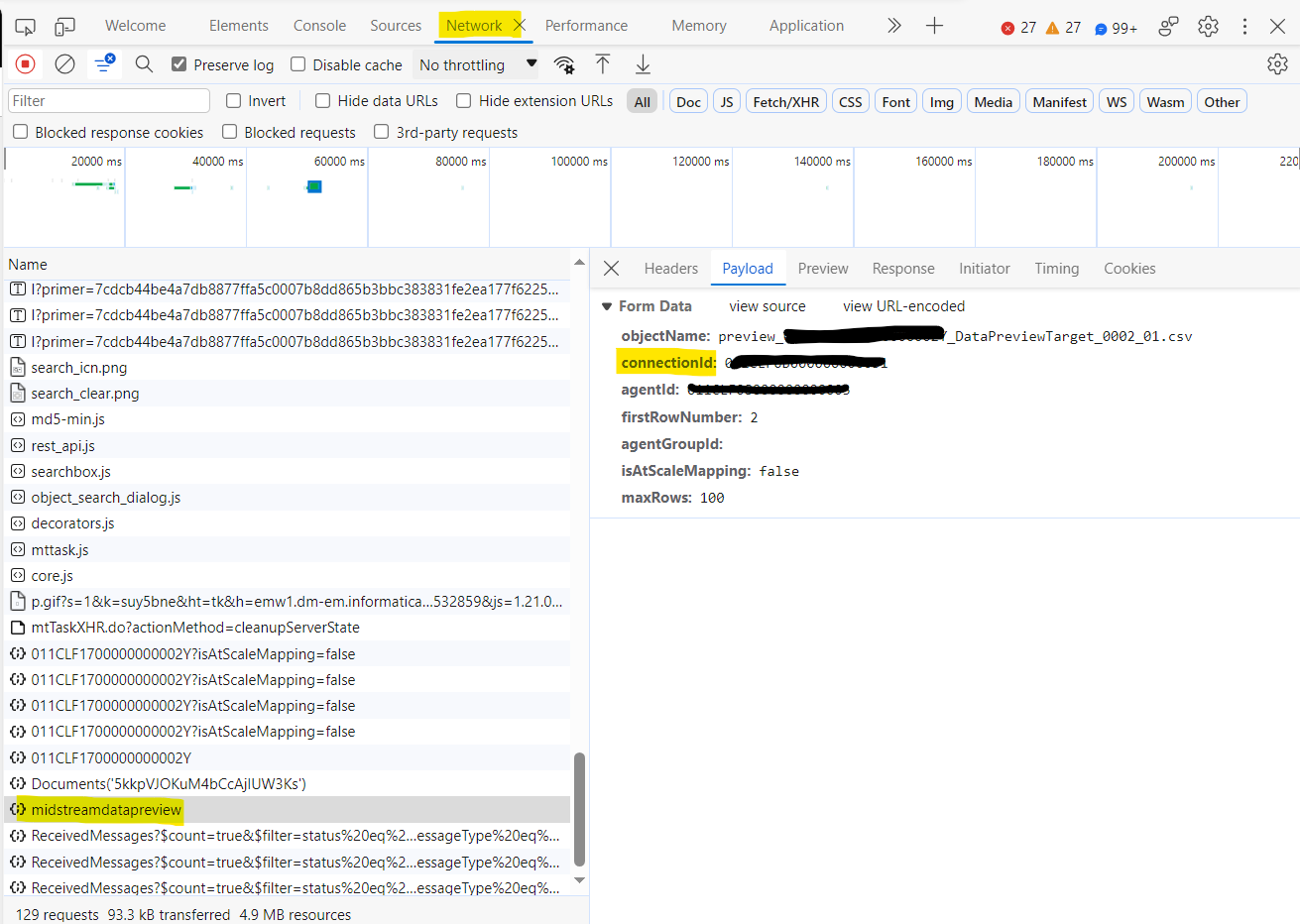
Task: Click the Filter text input field
Action: coord(109,100)
